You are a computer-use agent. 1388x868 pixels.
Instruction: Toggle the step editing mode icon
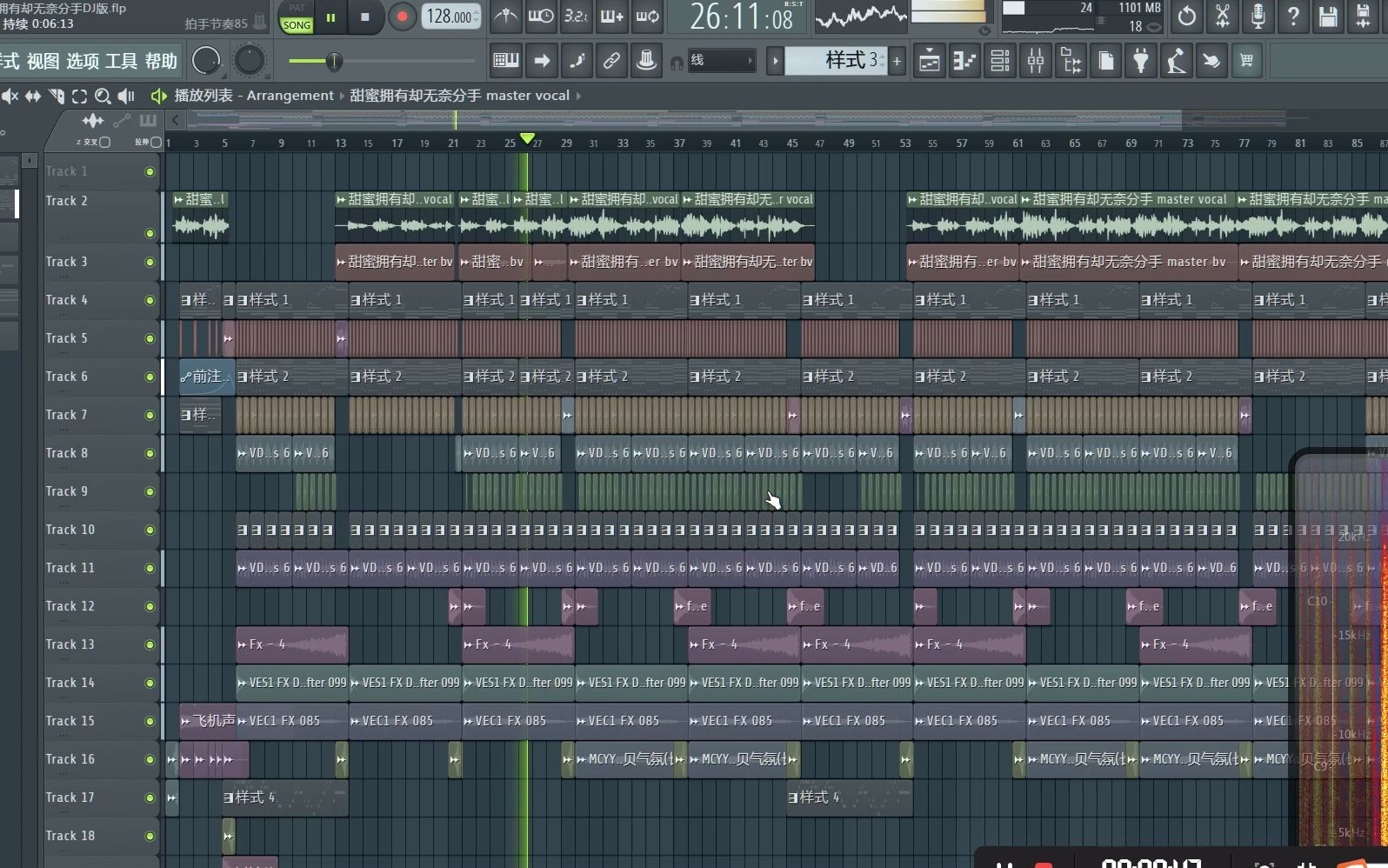click(x=577, y=61)
